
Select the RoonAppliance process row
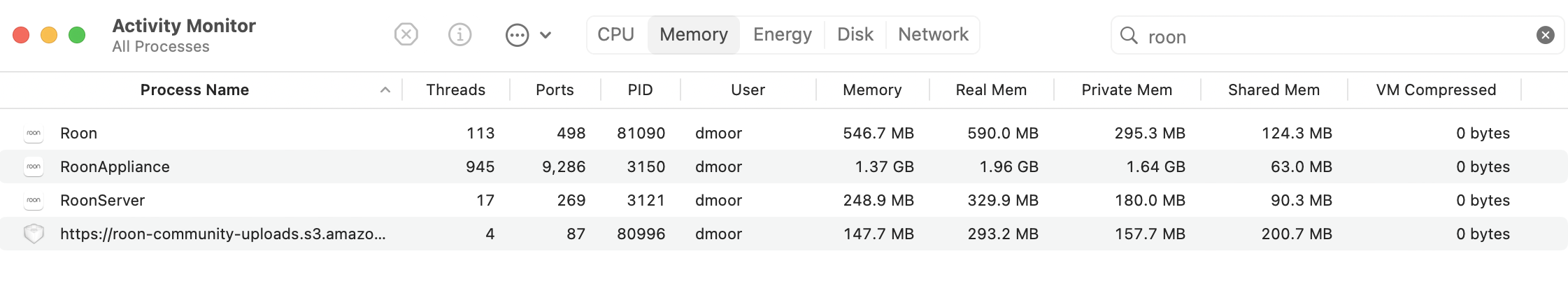click(x=783, y=166)
